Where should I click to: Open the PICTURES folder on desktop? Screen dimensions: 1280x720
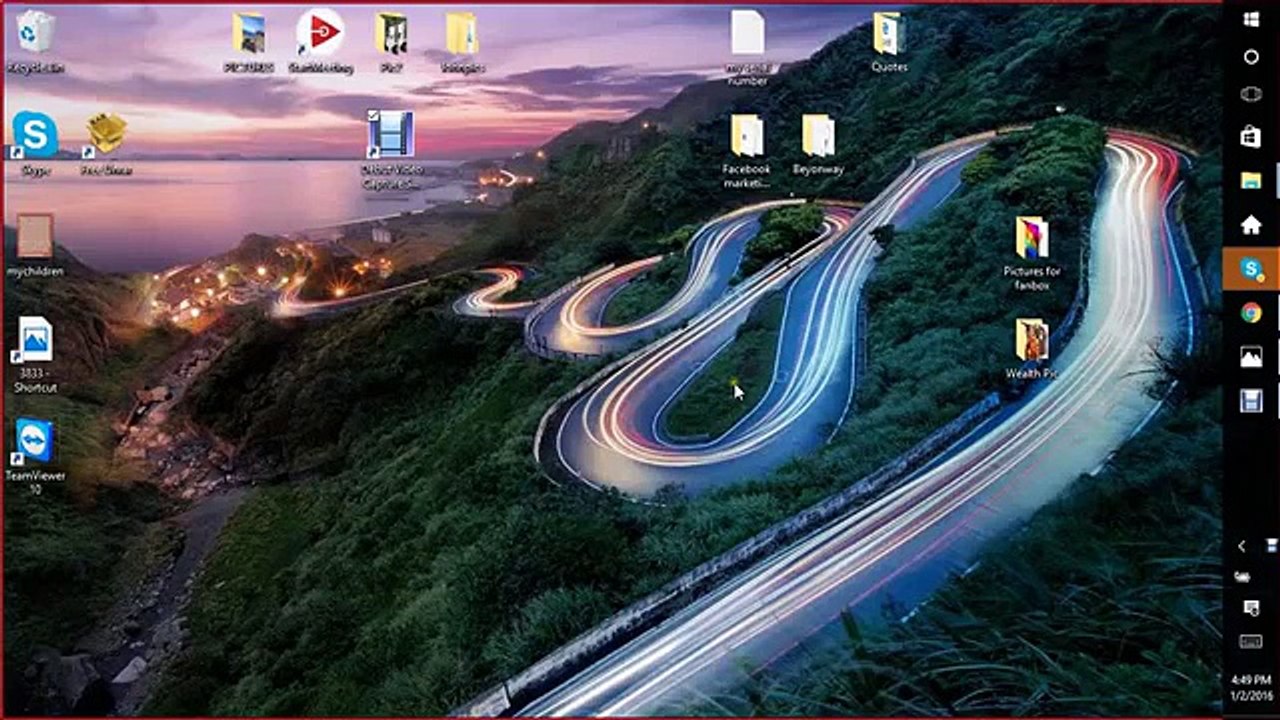249,43
